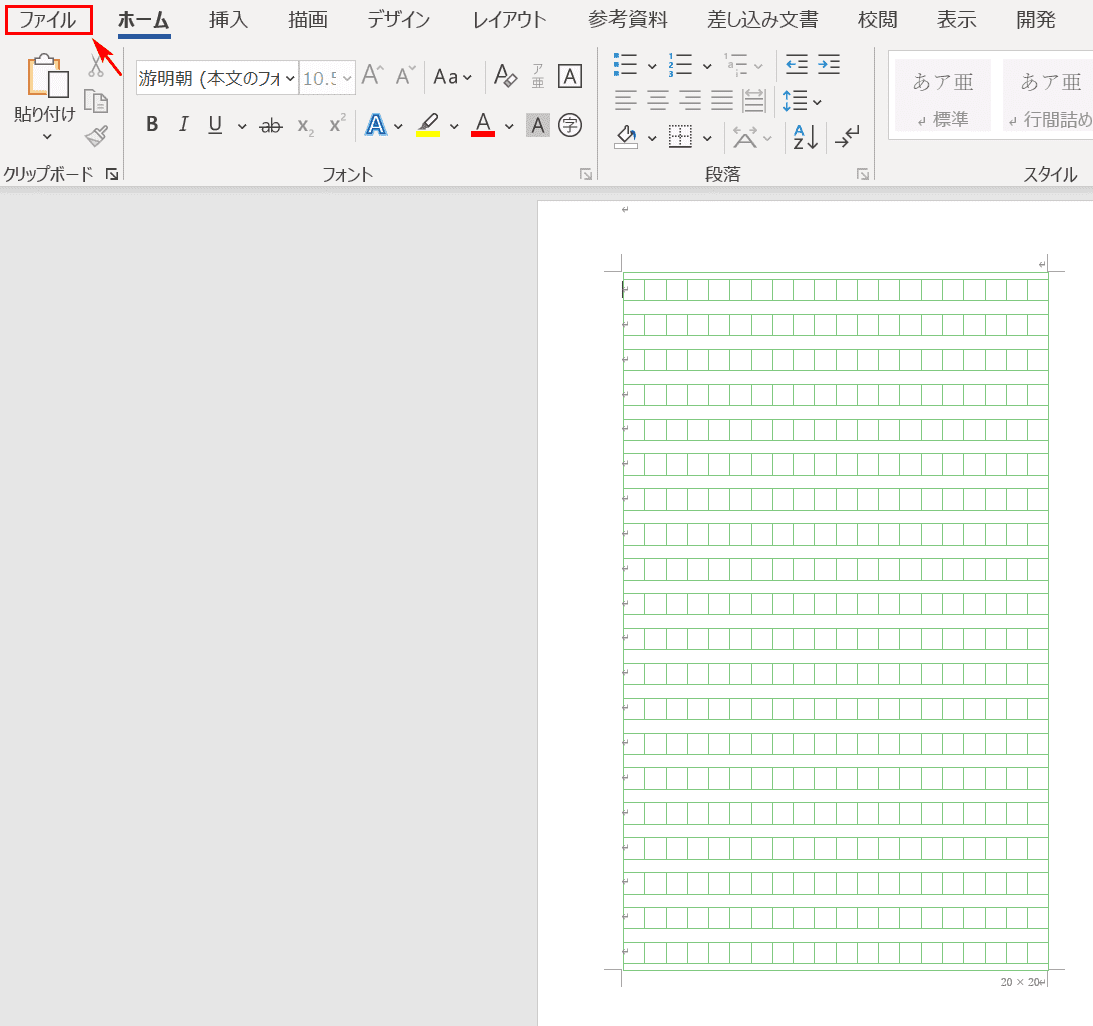Screen dimensions: 1093x1026
Task: Clear all formatting with eraser icon
Action: pos(505,75)
